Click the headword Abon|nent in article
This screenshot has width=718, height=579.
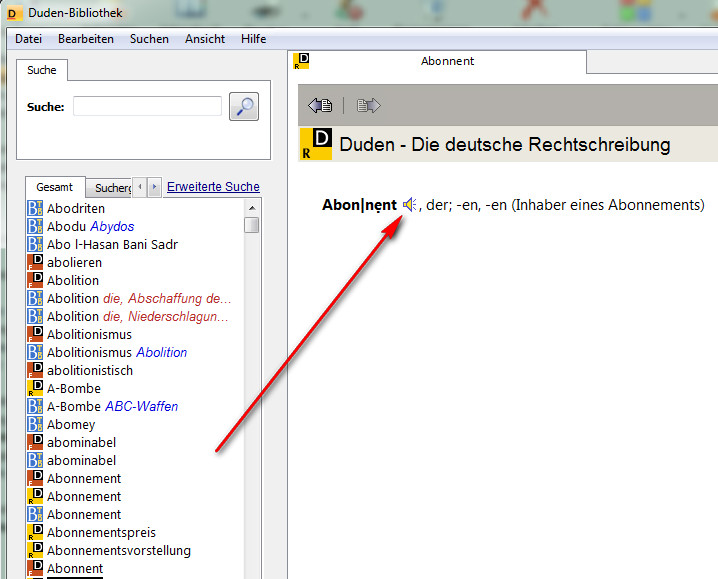(x=359, y=205)
